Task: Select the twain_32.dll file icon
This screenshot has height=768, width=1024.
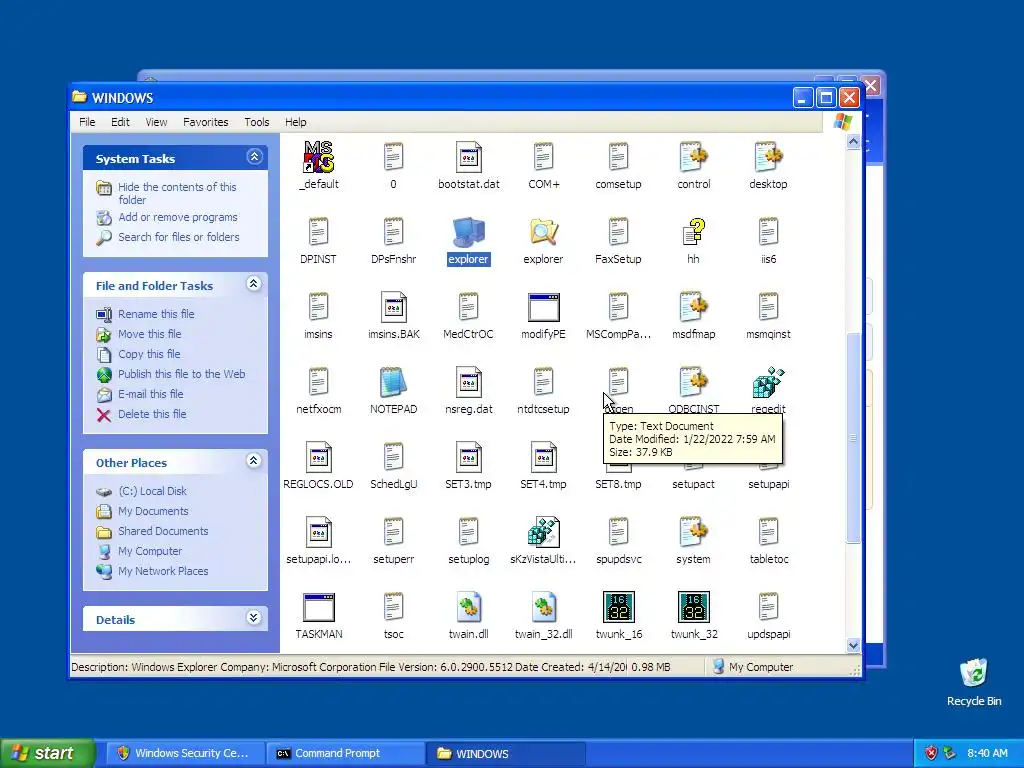Action: tap(543, 607)
